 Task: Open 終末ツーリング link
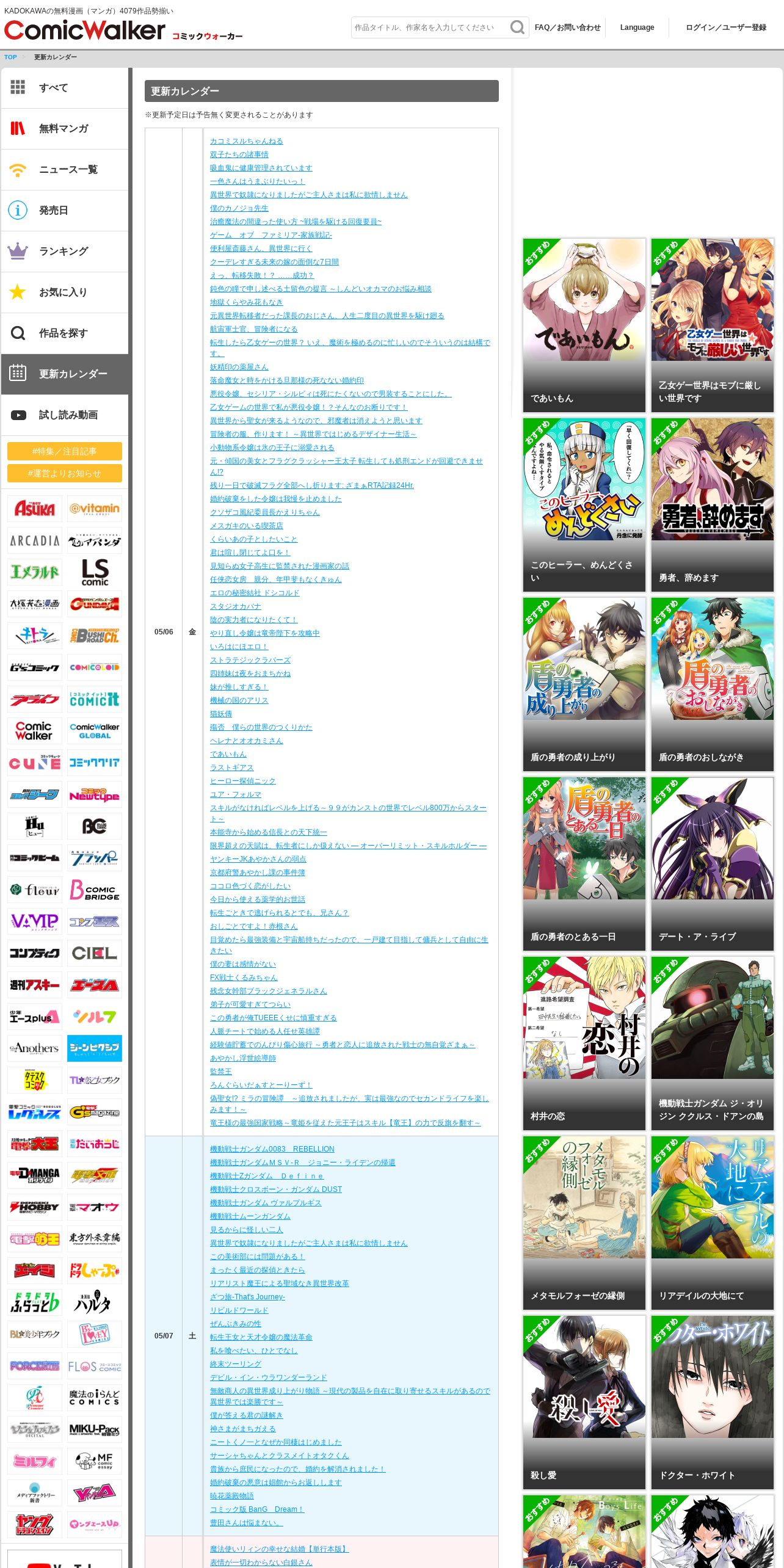[236, 1364]
